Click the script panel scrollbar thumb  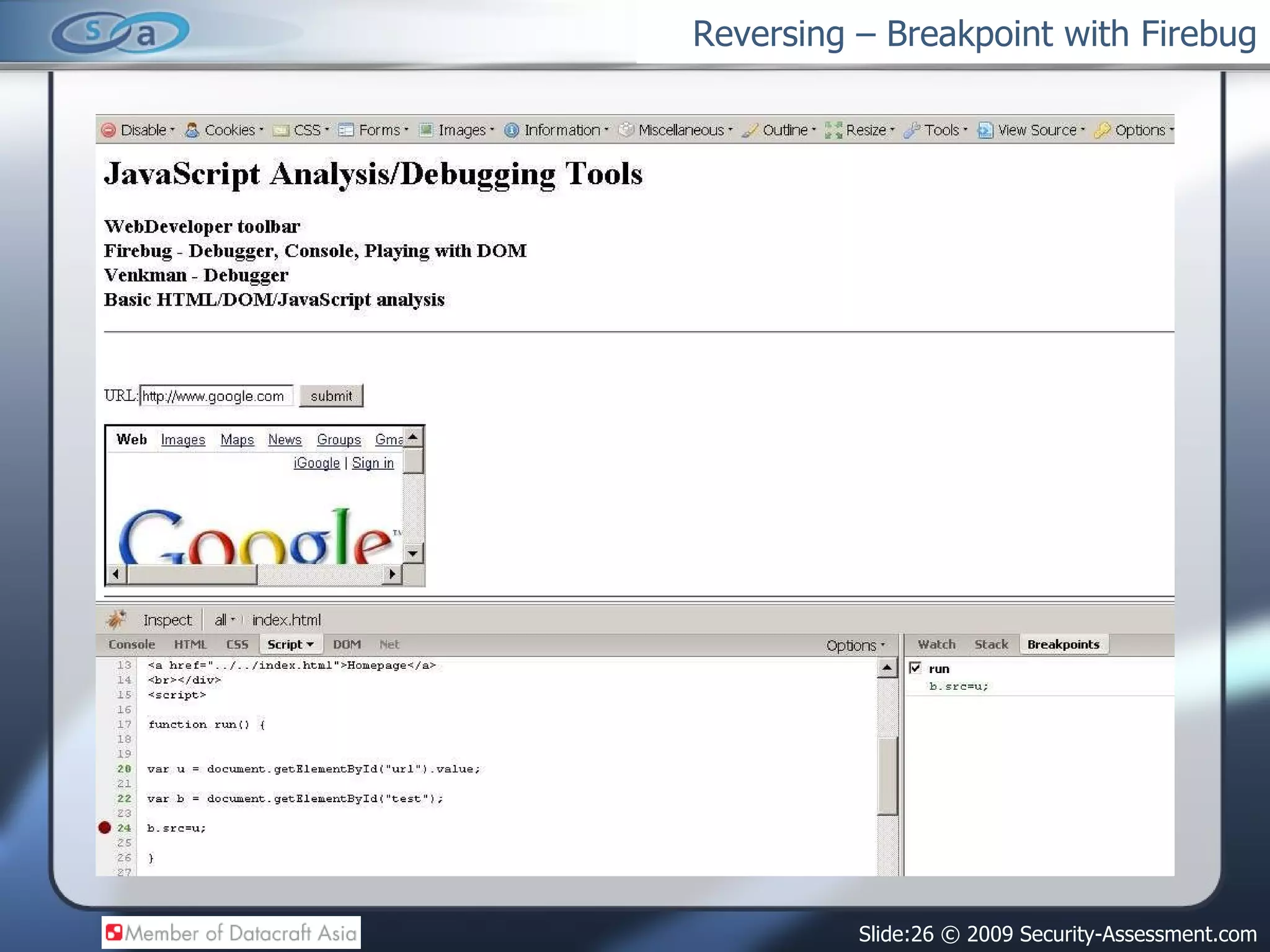[888, 776]
